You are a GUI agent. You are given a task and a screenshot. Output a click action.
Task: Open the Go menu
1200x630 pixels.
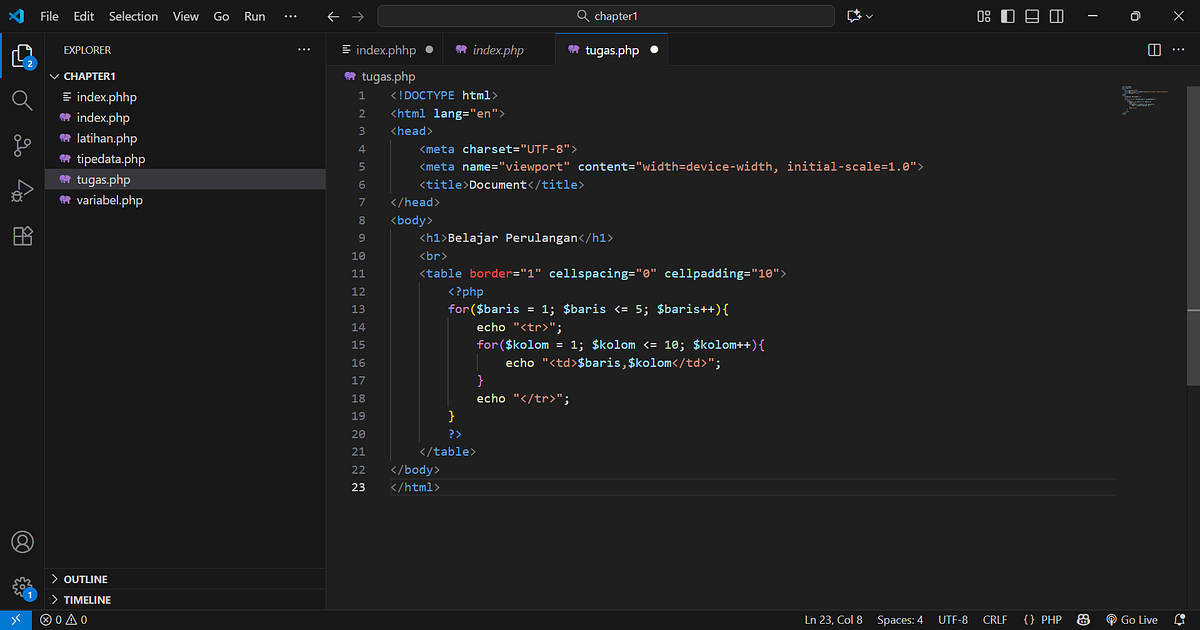pos(221,16)
